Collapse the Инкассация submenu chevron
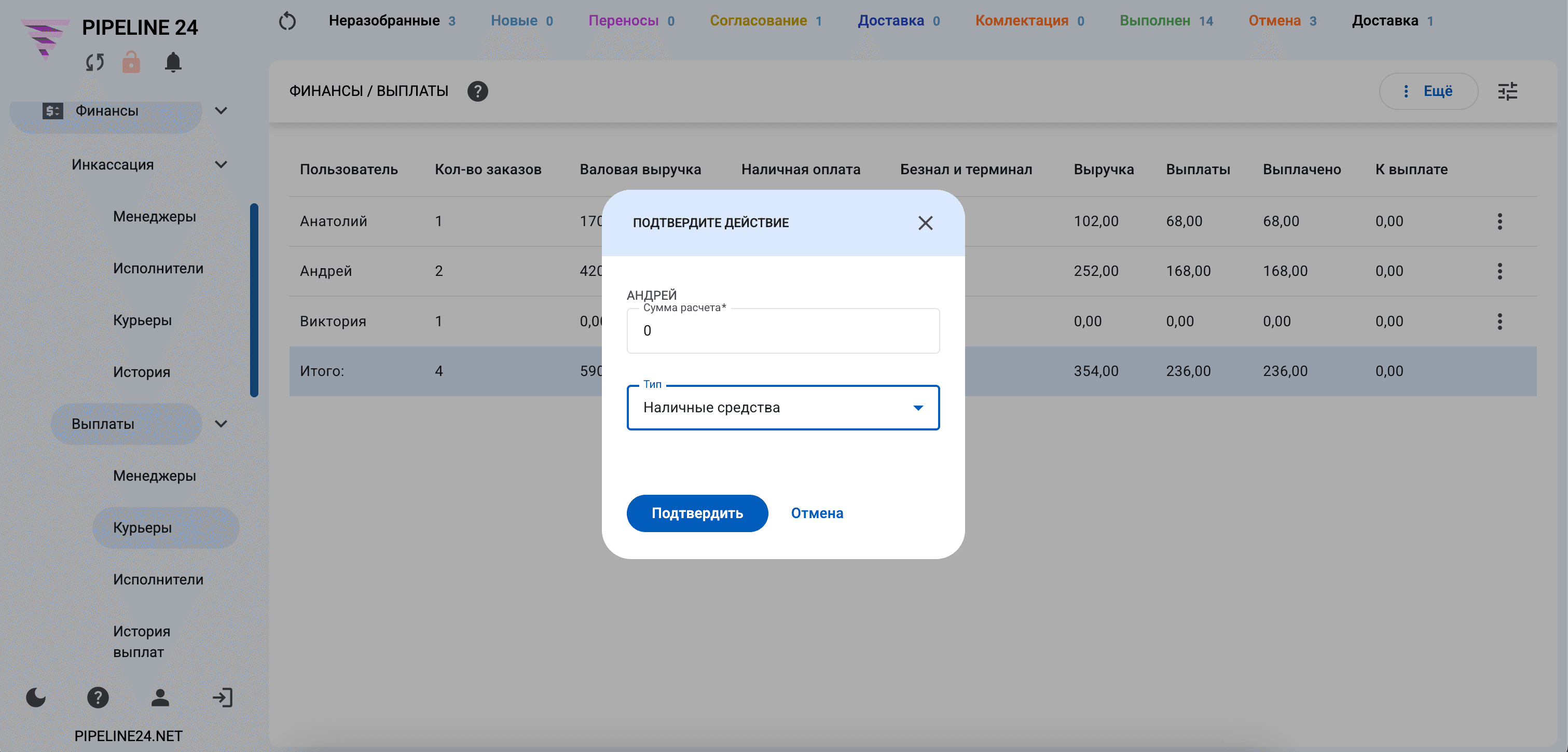Viewport: 1568px width, 752px height. coord(221,165)
